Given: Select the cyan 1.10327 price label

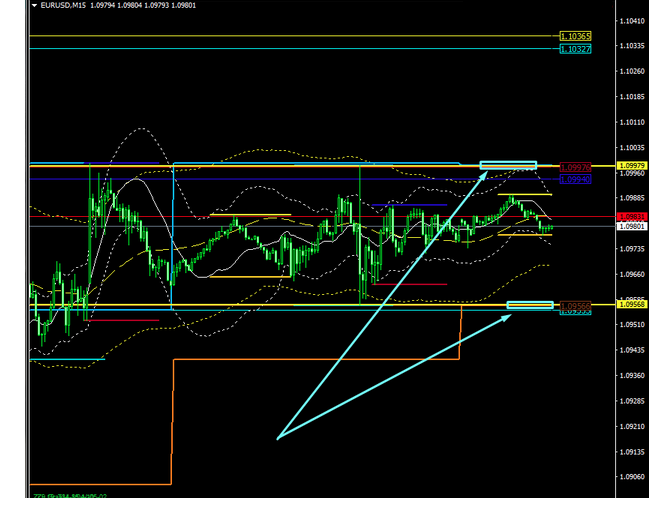Looking at the screenshot, I should click(x=575, y=48).
